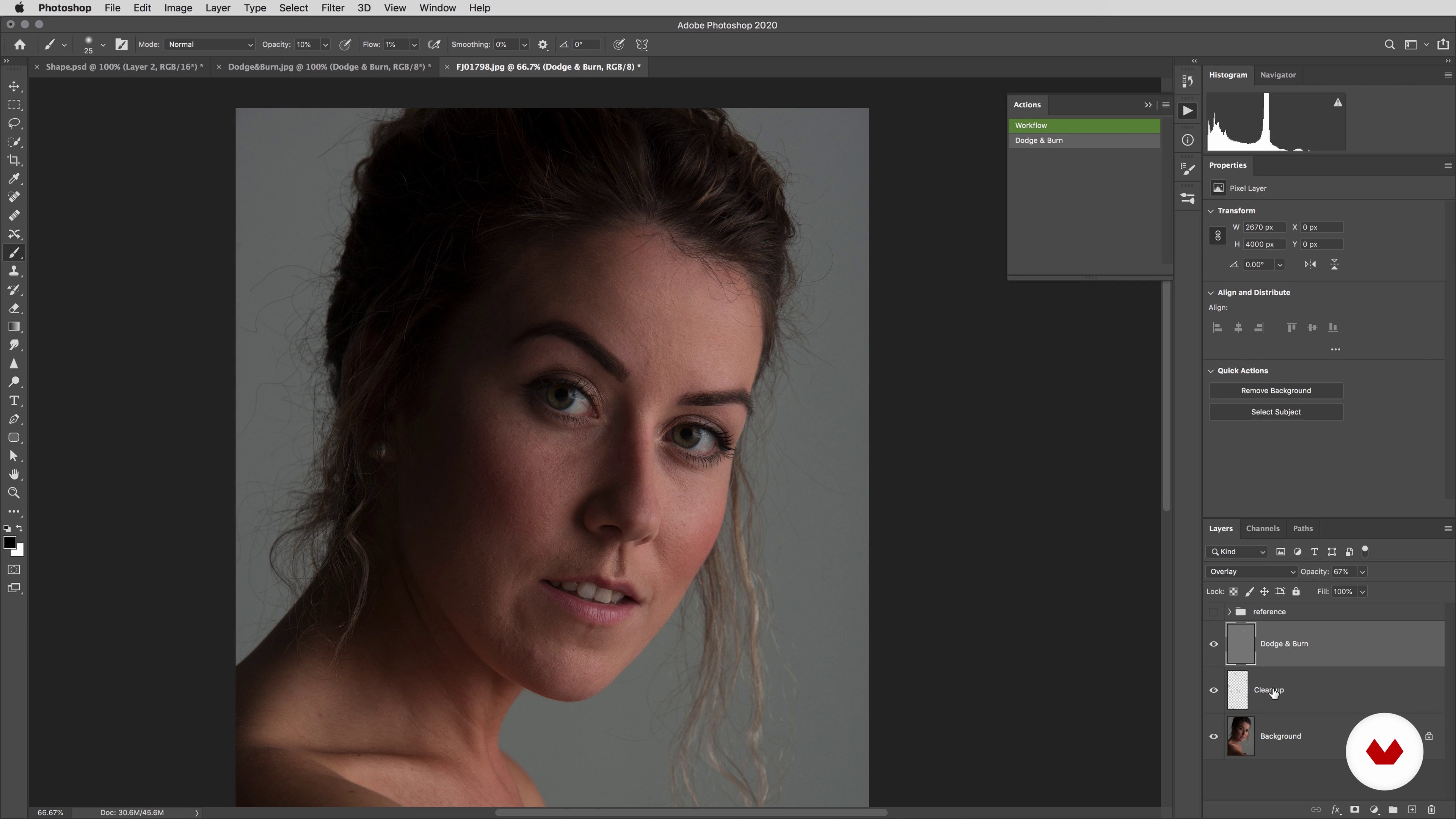Click the foreground color swatch

click(9, 543)
